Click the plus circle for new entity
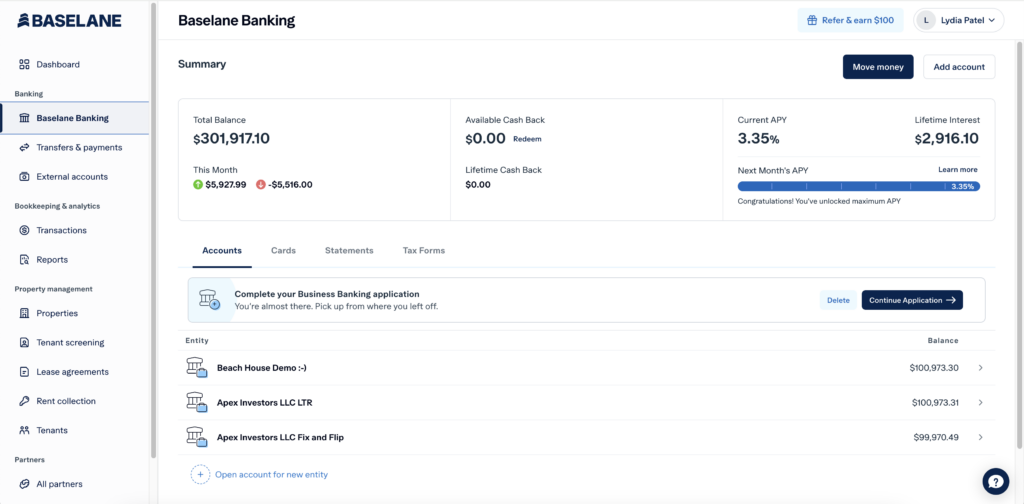This screenshot has height=504, width=1024. (200, 475)
